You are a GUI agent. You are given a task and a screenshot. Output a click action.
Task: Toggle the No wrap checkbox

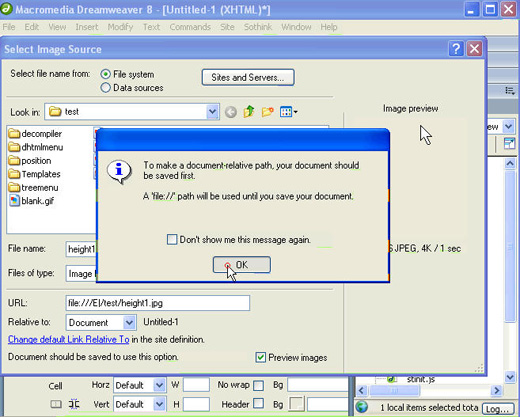(258, 385)
